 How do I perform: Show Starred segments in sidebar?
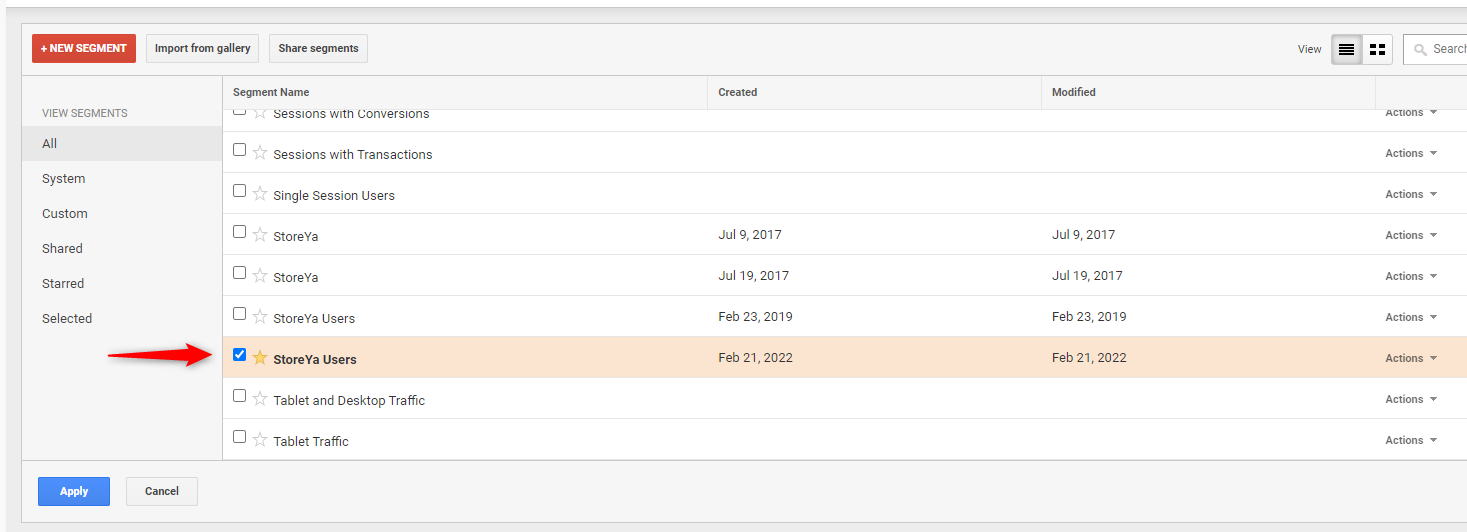coord(63,283)
